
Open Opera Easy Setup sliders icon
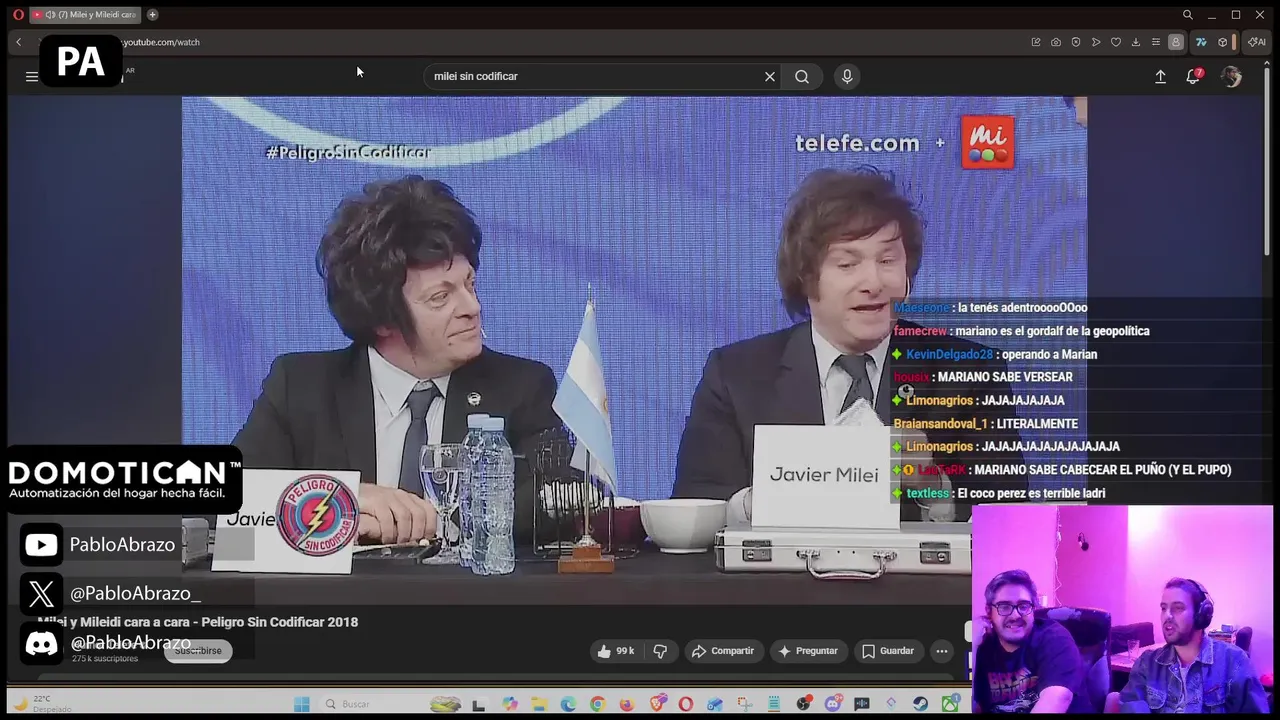tap(1156, 42)
